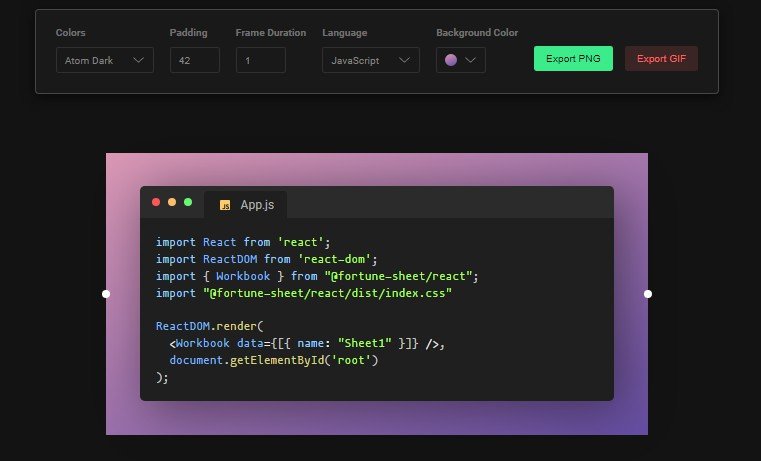This screenshot has height=461, width=761.
Task: Click the closing ");" code line
Action: coord(162,377)
